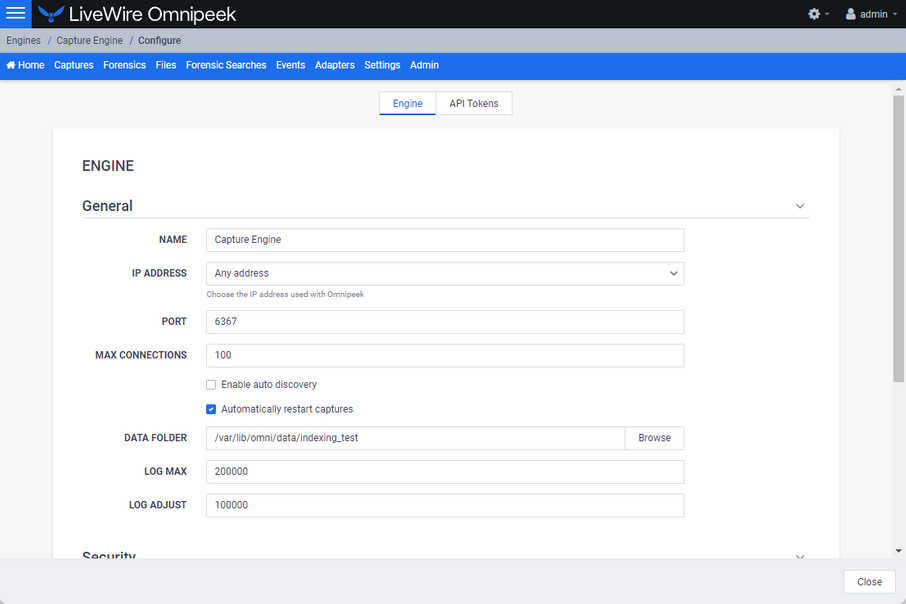Collapse the Security section chevron

[800, 557]
